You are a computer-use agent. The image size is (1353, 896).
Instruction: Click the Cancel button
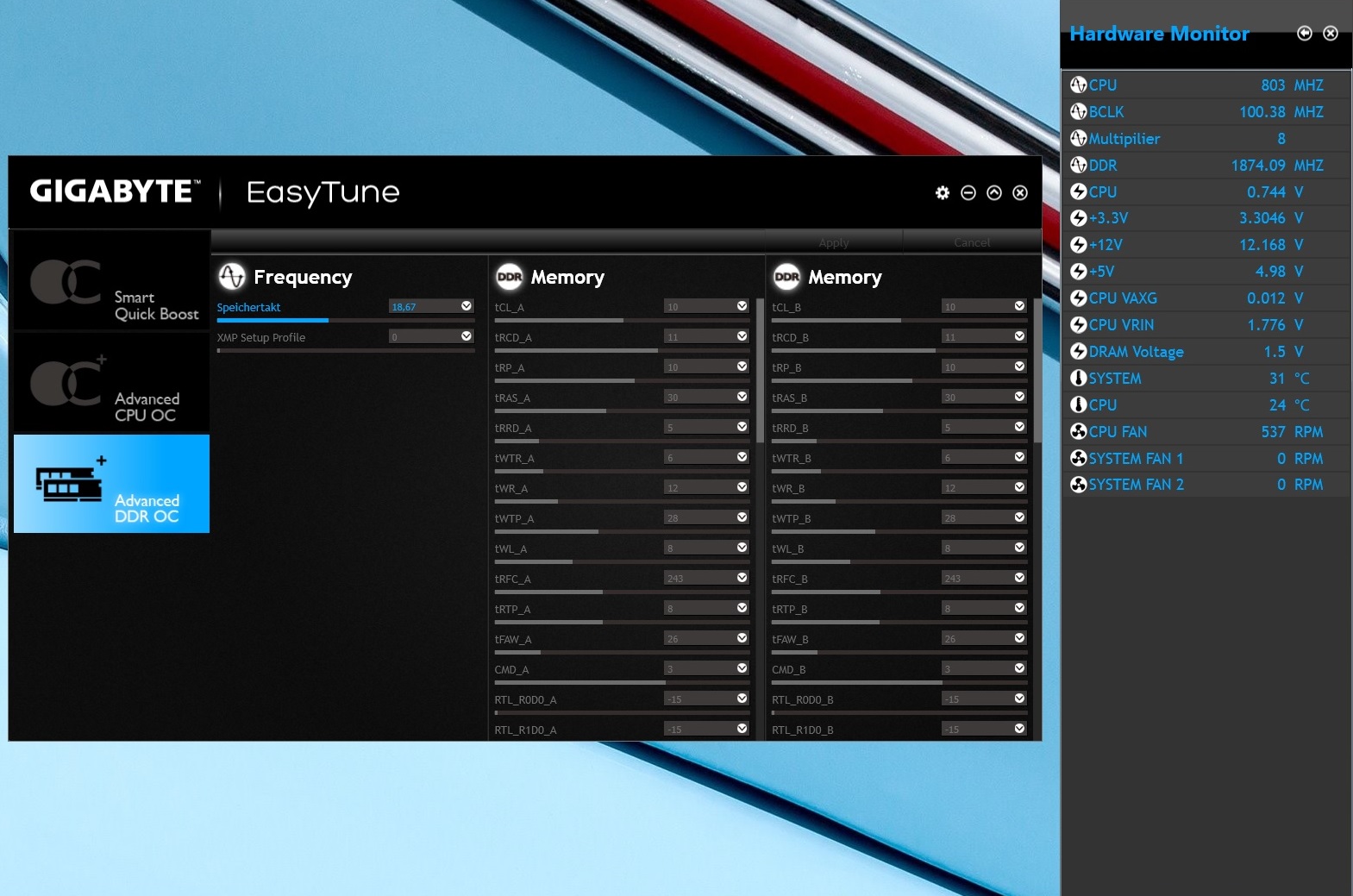point(972,242)
